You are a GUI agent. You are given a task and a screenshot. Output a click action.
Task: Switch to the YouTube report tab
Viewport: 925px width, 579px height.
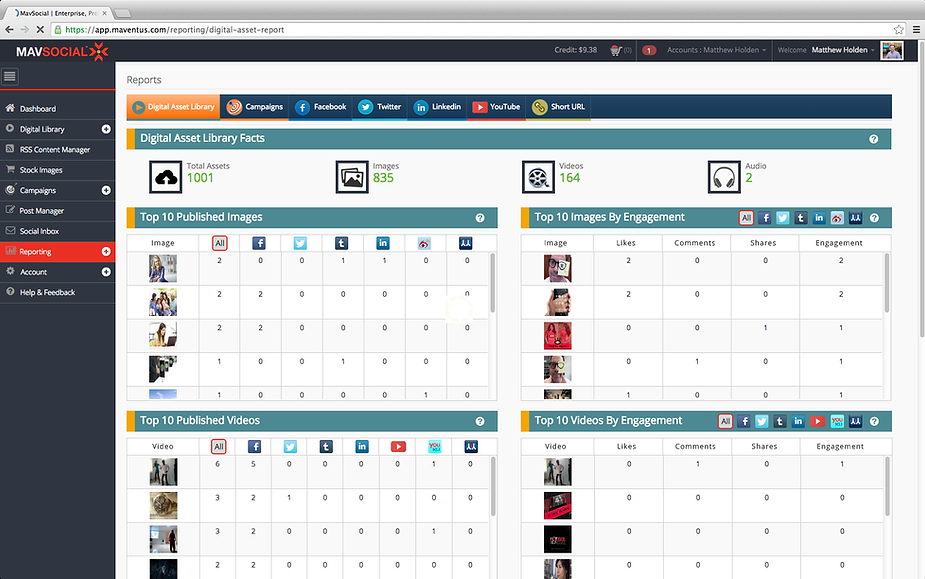pyautogui.click(x=496, y=107)
